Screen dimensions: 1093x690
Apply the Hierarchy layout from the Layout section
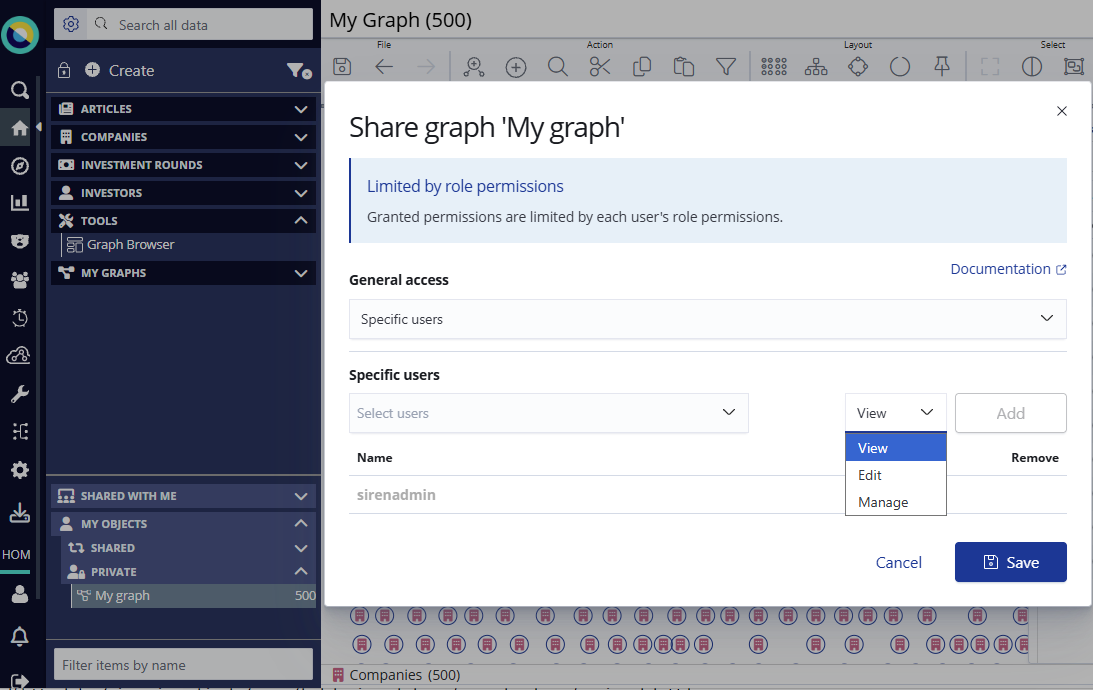[815, 66]
